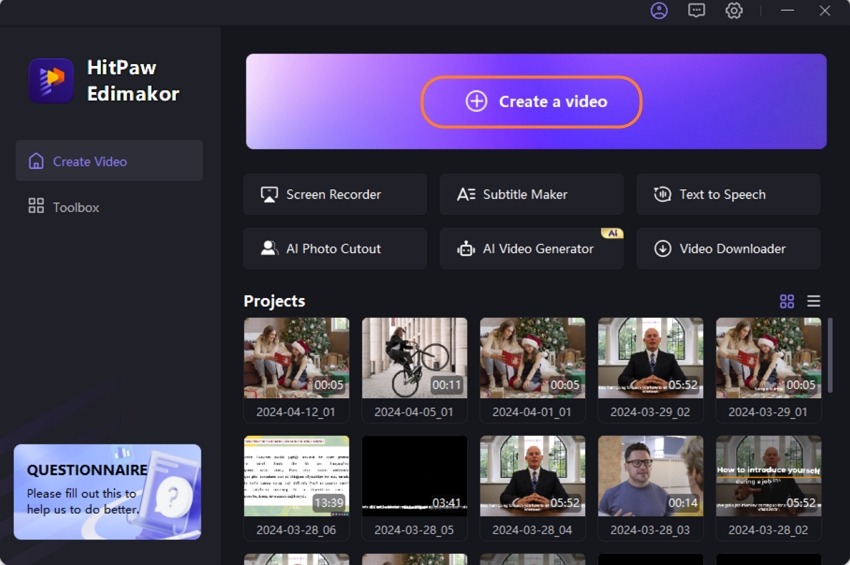
Task: Open the black project thumbnail 2024-03-28_05
Action: pyautogui.click(x=414, y=476)
